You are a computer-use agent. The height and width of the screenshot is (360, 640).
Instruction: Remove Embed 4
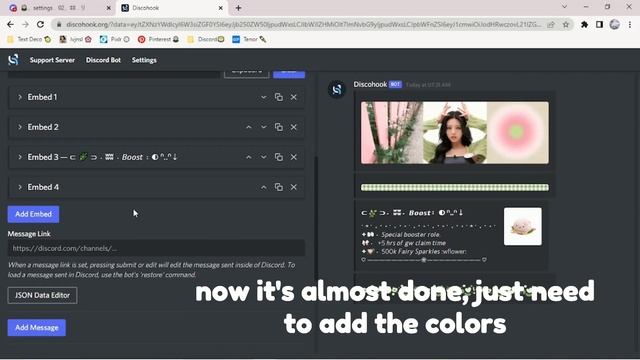(x=294, y=187)
